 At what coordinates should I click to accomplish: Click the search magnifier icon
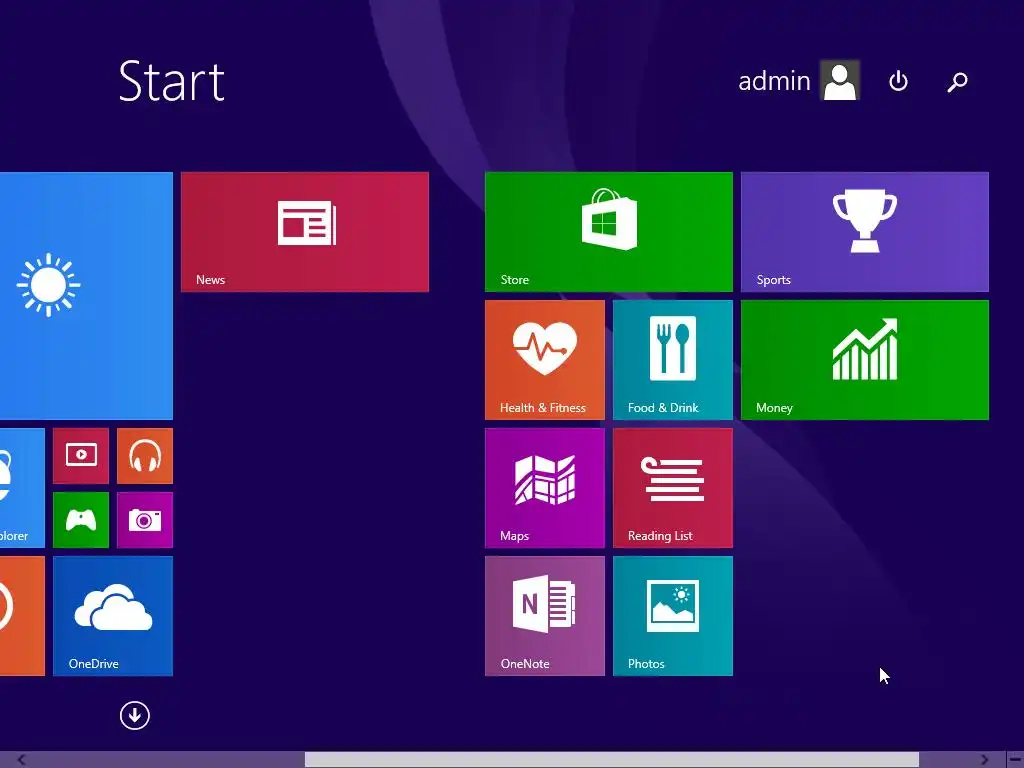pyautogui.click(x=957, y=82)
